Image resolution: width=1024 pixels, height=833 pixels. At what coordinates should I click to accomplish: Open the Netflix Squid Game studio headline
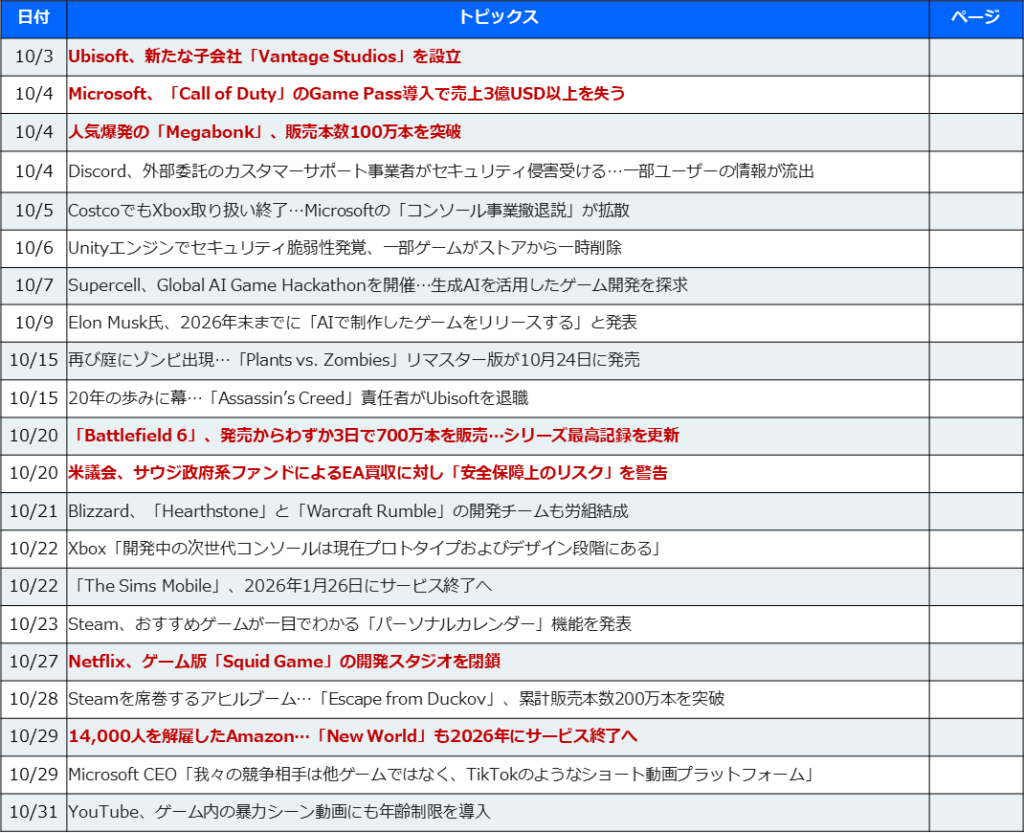point(284,661)
